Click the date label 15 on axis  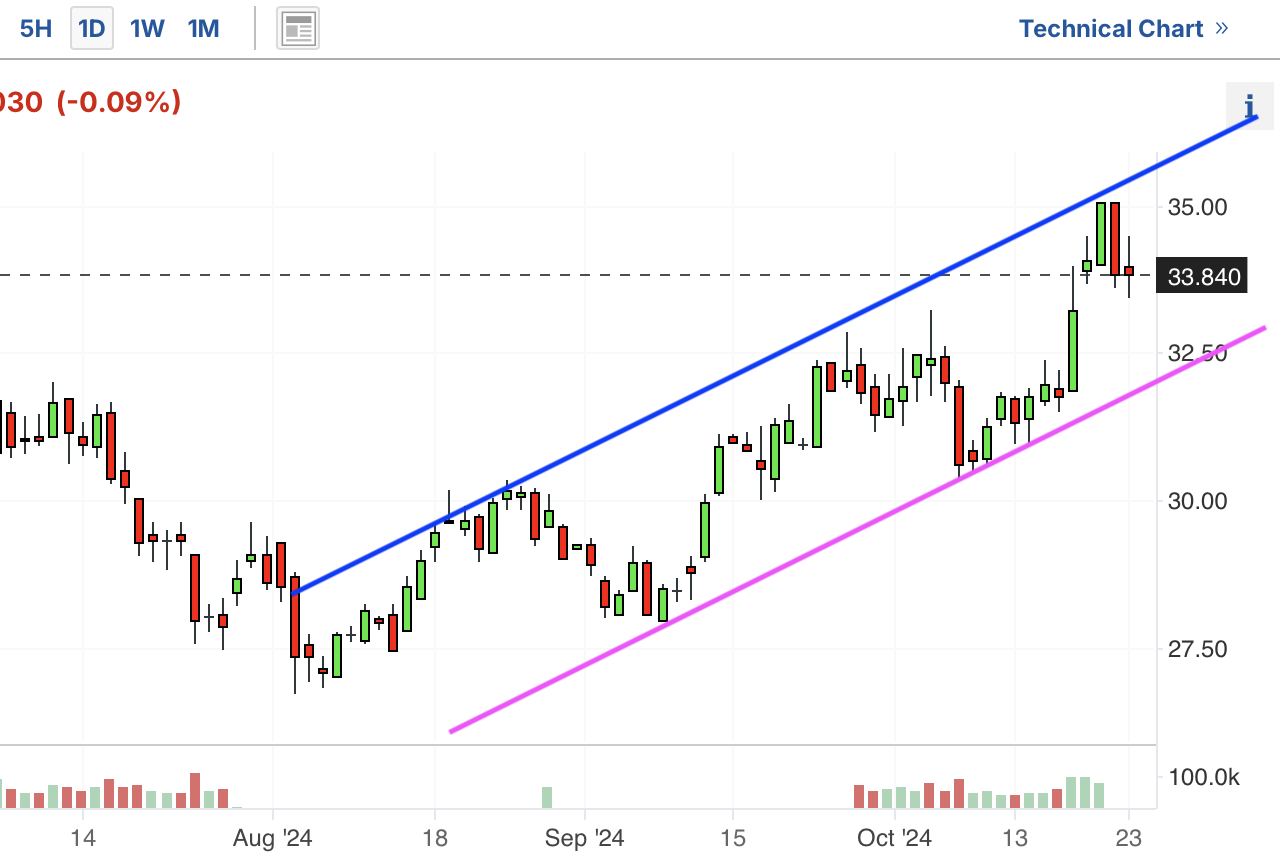[732, 838]
